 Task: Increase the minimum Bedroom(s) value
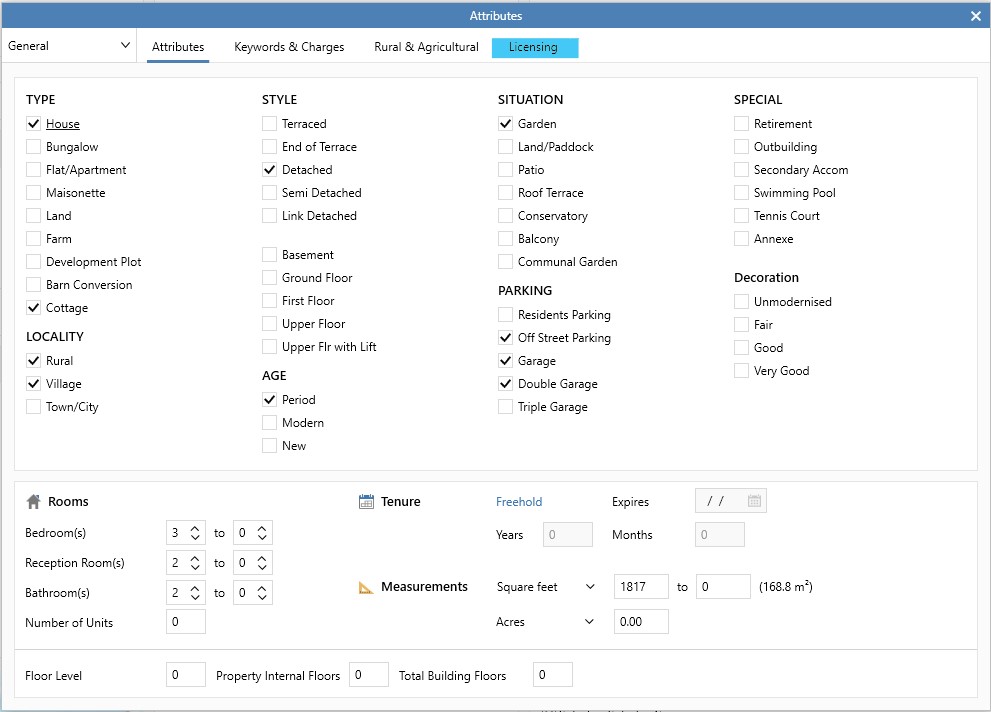coord(195,529)
